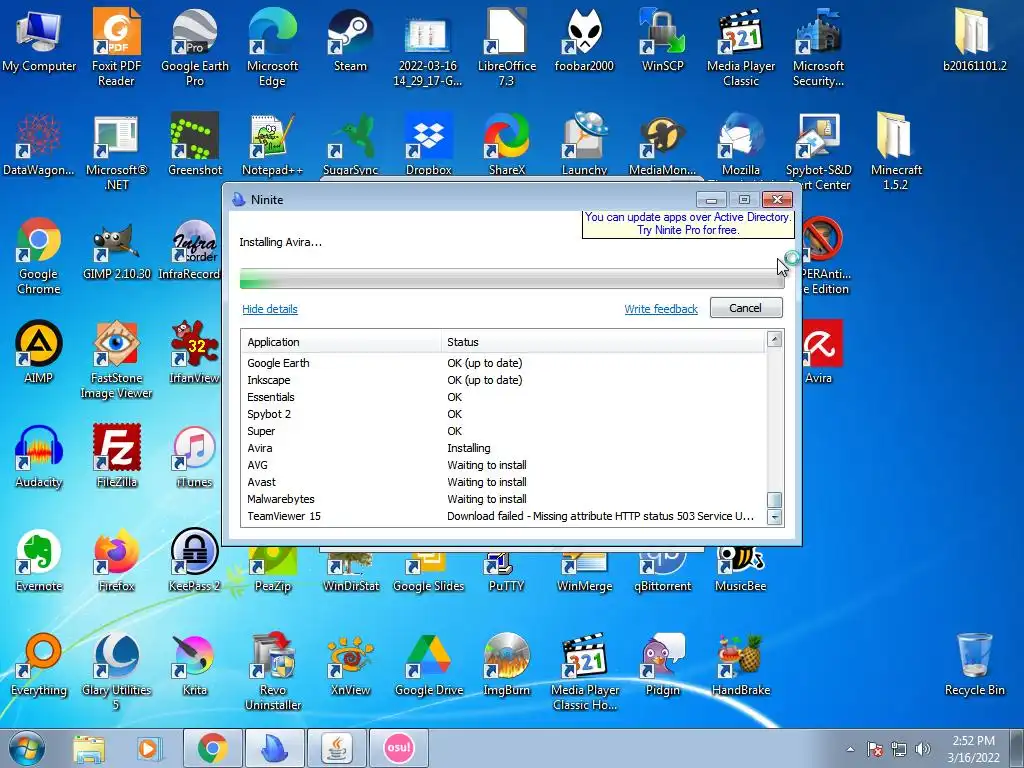Viewport: 1024px width, 768px height.
Task: Open Chrome from the taskbar
Action: [x=212, y=748]
